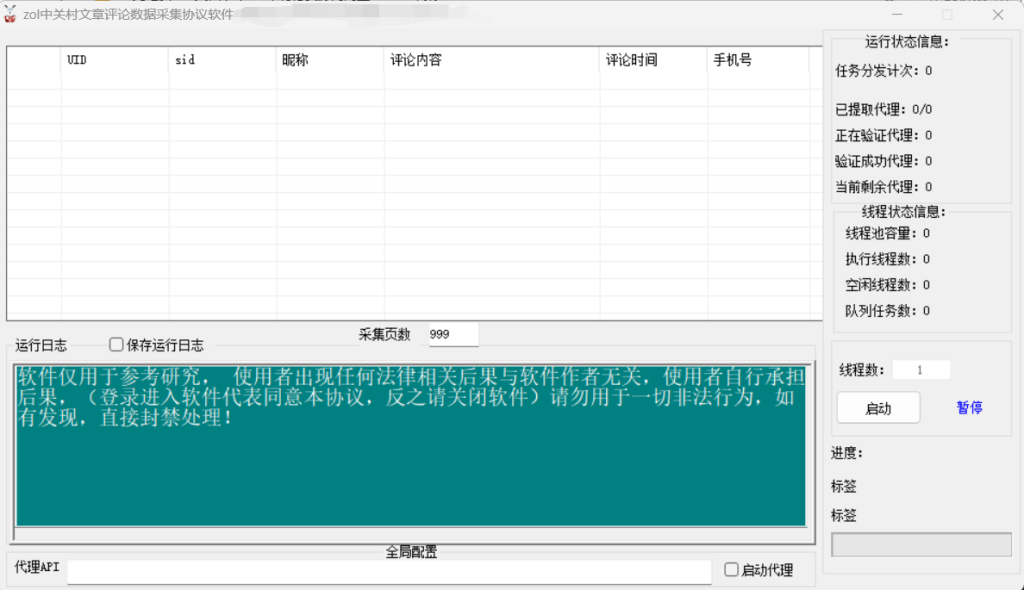The image size is (1024, 590).
Task: Click the 昵称 column header
Action: (x=330, y=60)
